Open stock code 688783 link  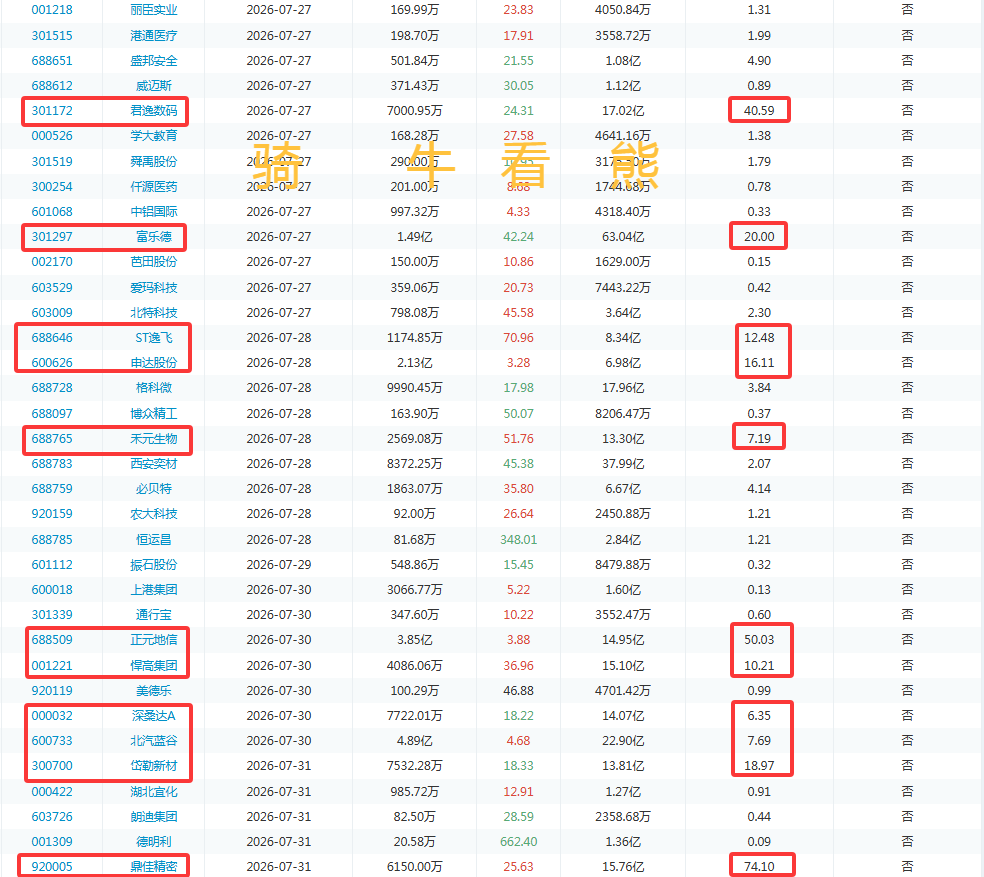(x=52, y=464)
